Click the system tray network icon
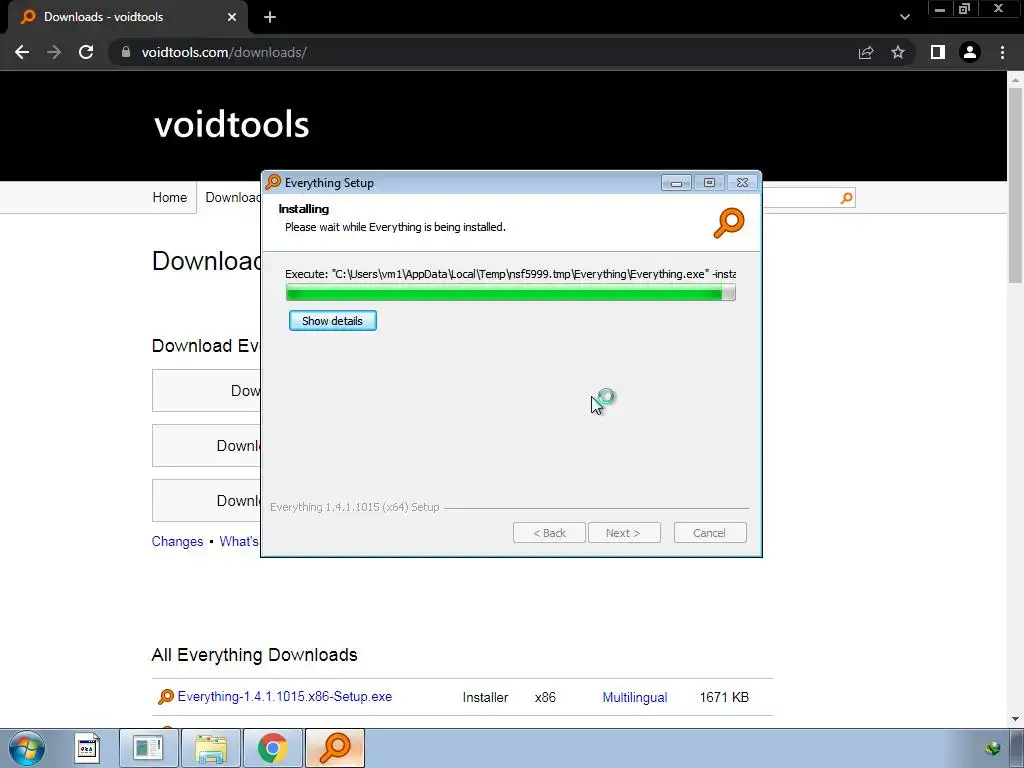The image size is (1024, 768). (x=993, y=748)
